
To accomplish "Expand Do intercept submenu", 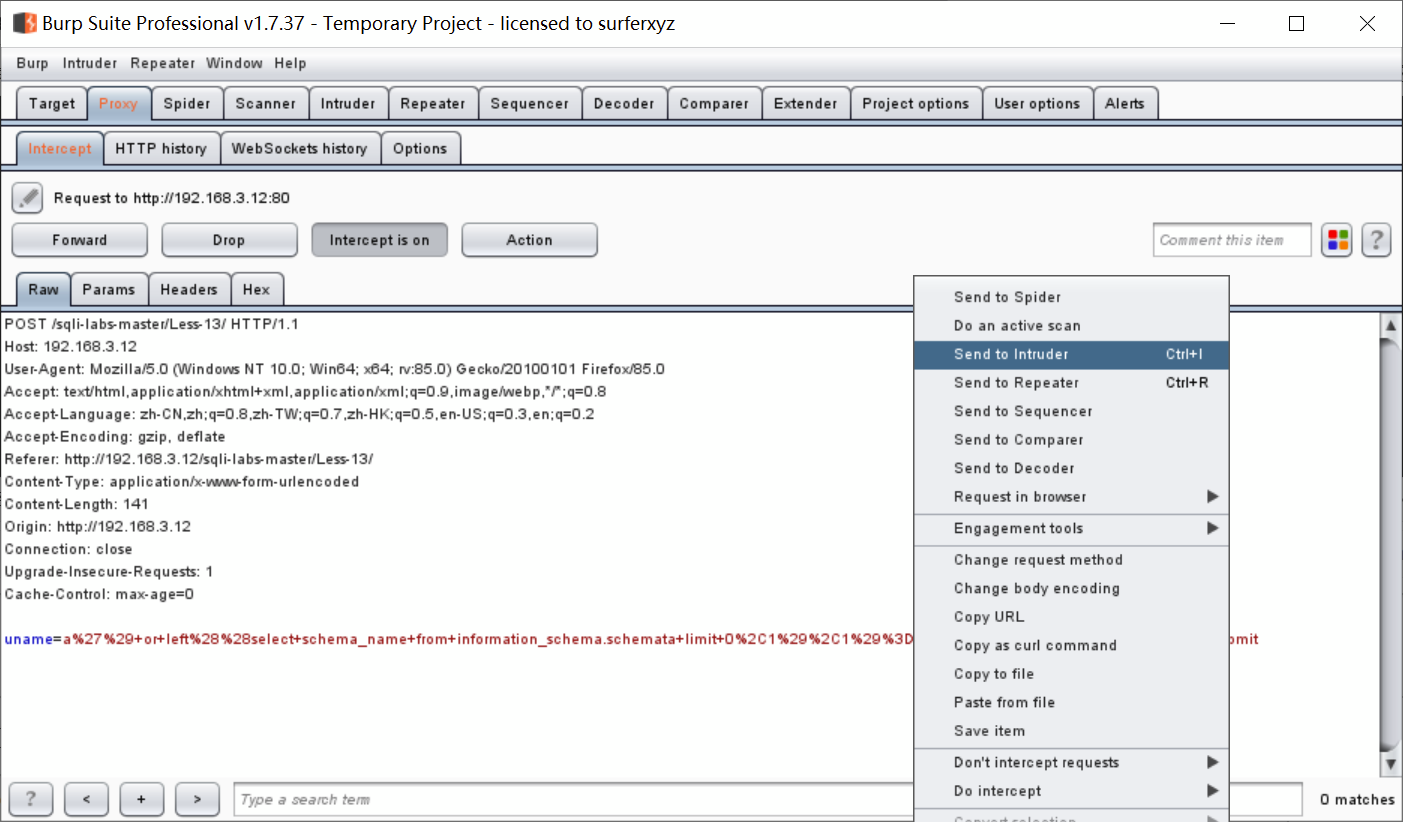I will (x=1071, y=791).
